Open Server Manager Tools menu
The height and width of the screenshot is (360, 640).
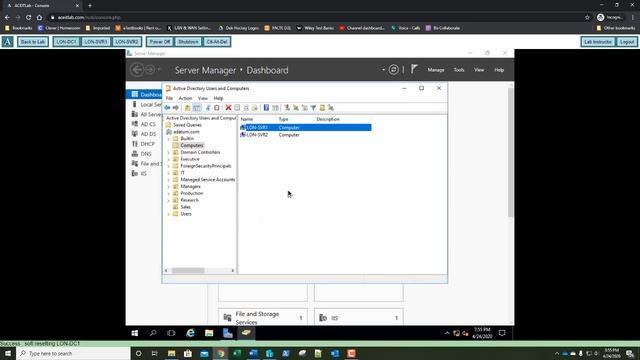pos(459,70)
